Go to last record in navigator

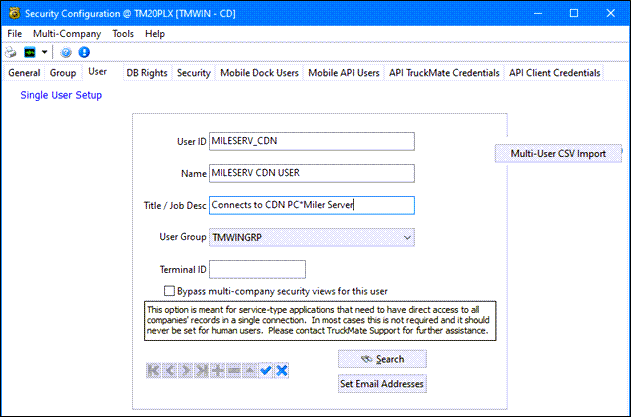202,370
